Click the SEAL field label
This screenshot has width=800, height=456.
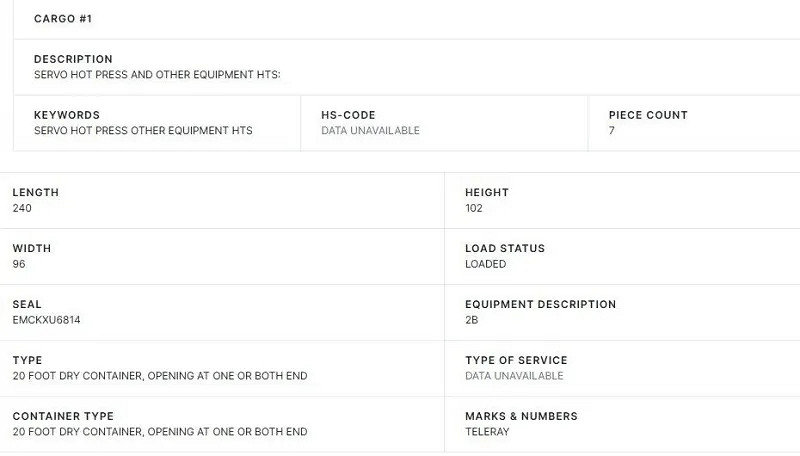tap(27, 304)
